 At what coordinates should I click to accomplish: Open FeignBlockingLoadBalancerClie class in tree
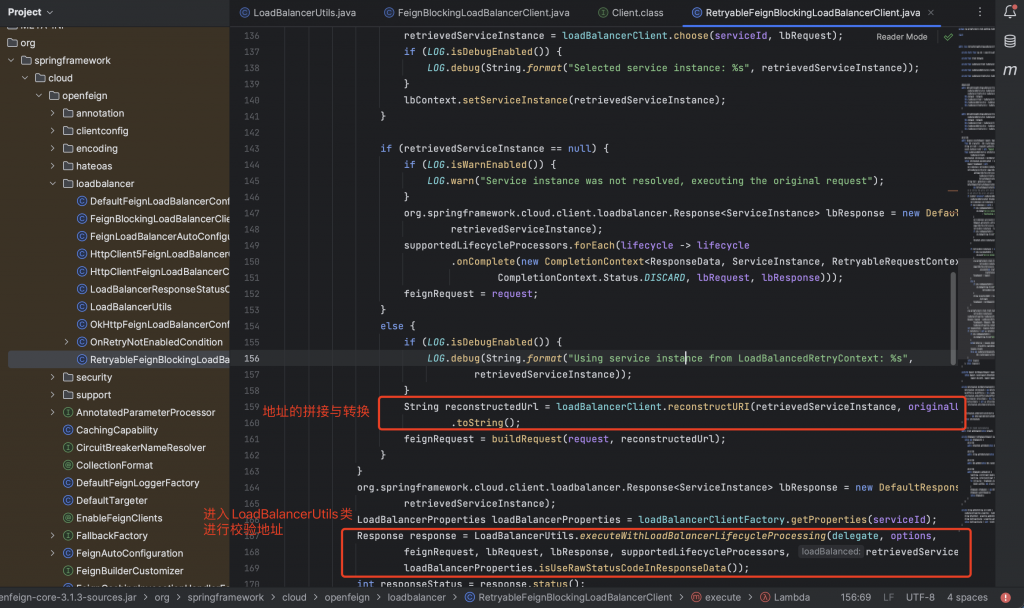153,219
